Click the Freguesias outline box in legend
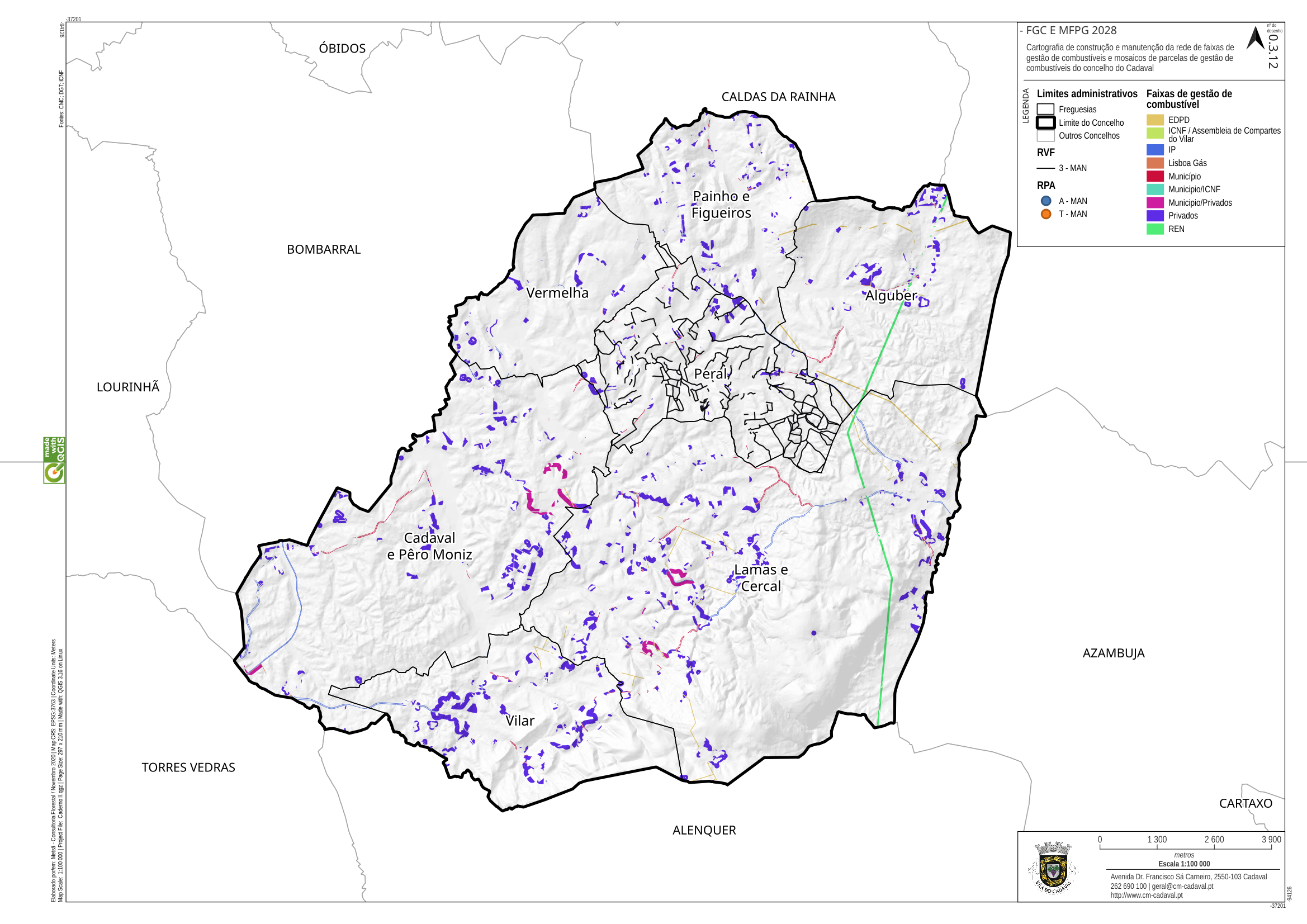The width and height of the screenshot is (1307, 924). (1045, 110)
